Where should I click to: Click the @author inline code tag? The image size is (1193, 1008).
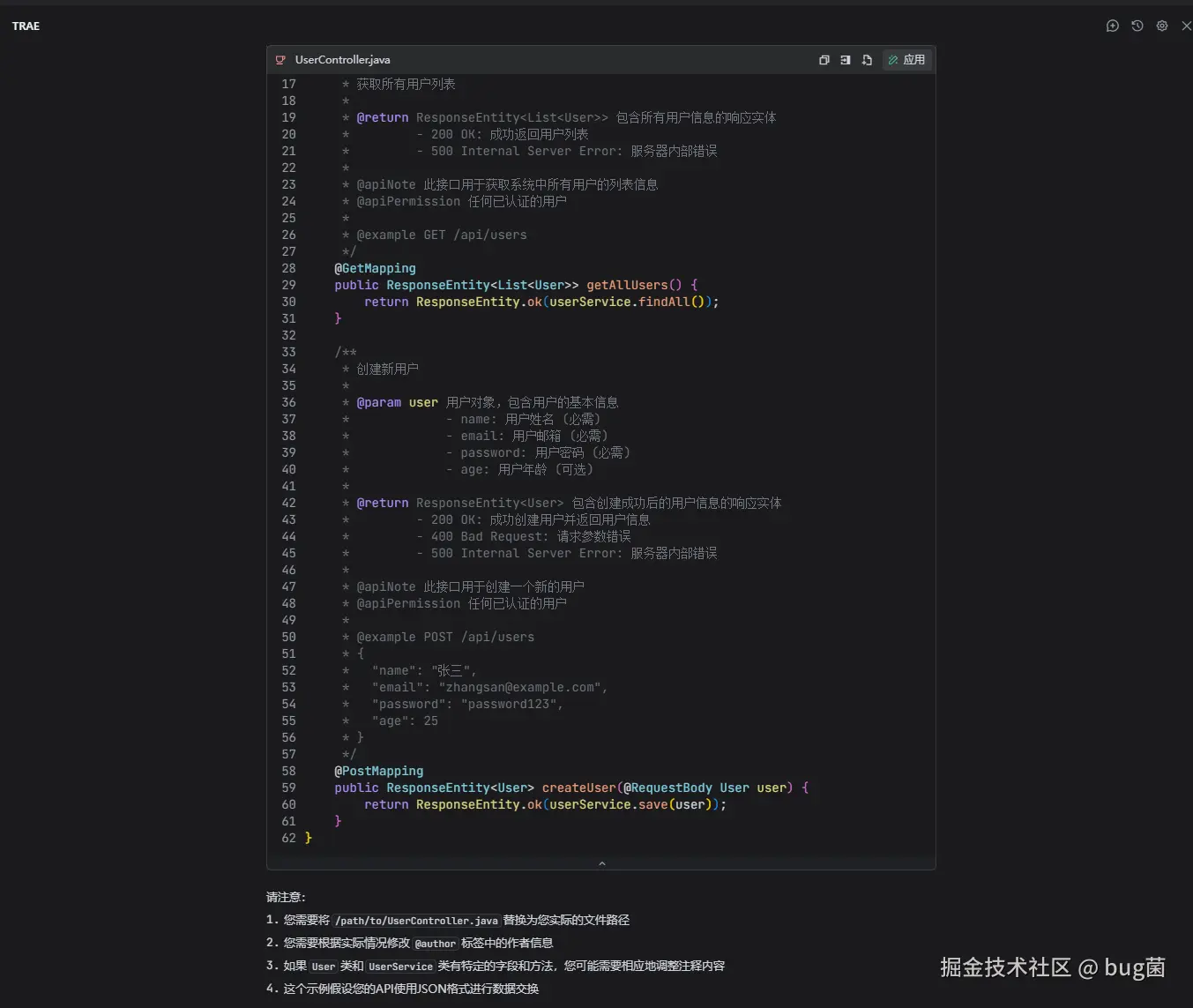click(x=436, y=943)
